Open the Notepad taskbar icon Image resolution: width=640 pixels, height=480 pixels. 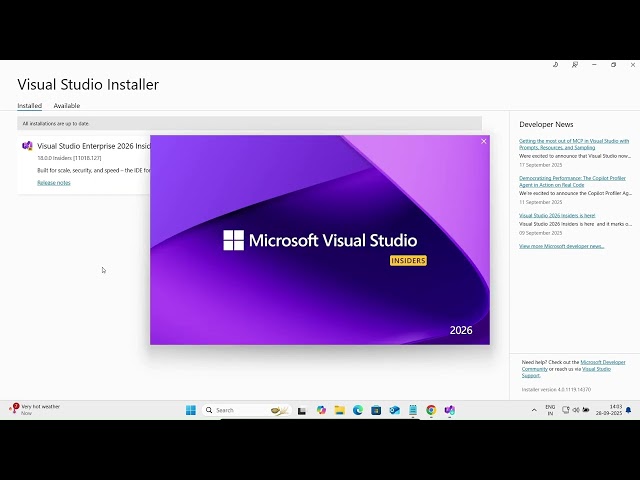point(413,410)
